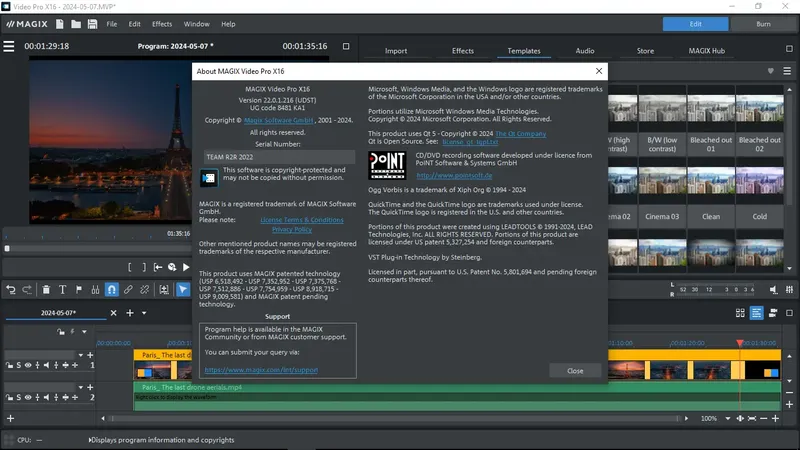Open the Edit menu
This screenshot has width=800, height=450.
134,24
